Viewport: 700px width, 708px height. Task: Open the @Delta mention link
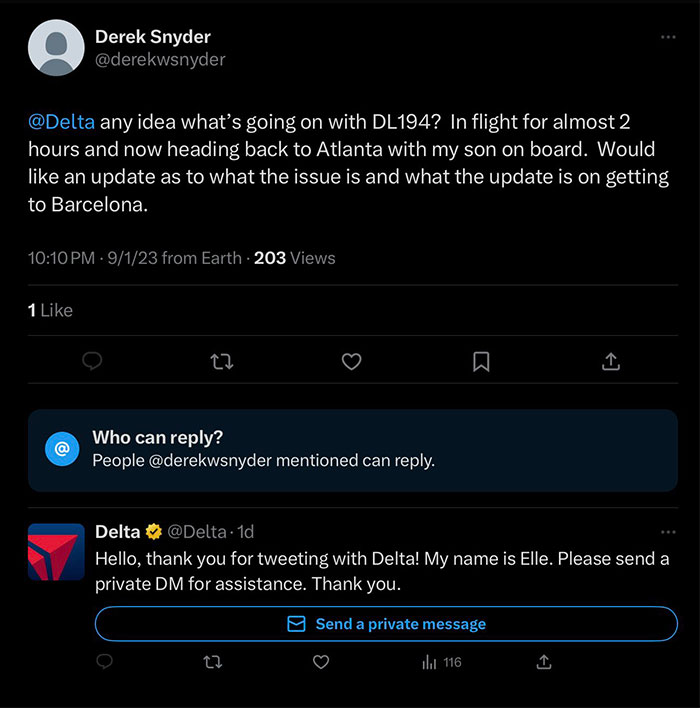coord(62,122)
